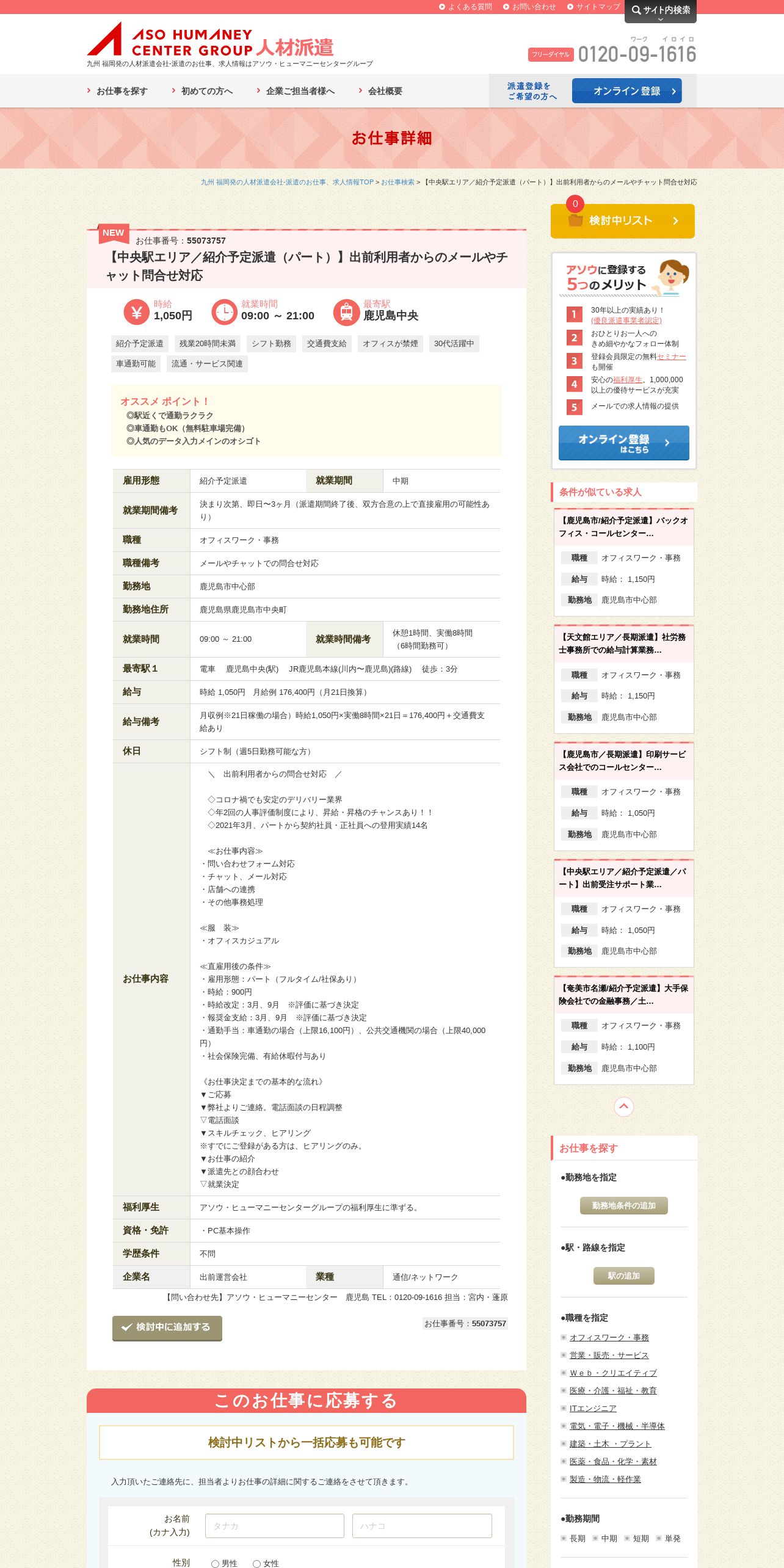Image resolution: width=784 pixels, height=1568 pixels.
Task: Click the 紹介予定派遣 tag
Action: pyautogui.click(x=140, y=344)
